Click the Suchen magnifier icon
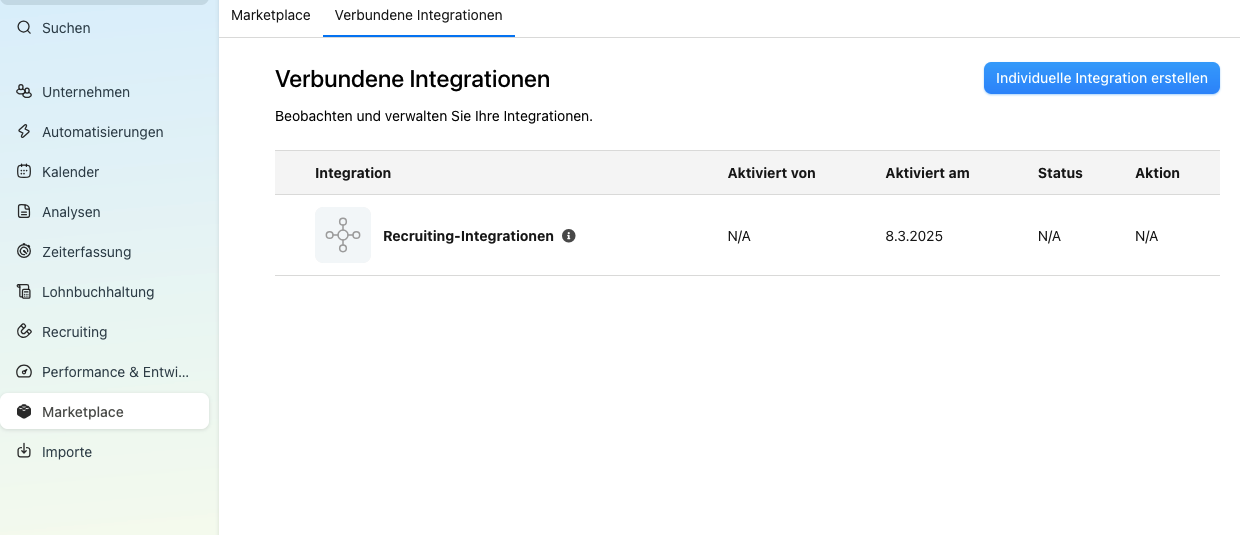Screen dimensions: 1240x535 coord(24,28)
